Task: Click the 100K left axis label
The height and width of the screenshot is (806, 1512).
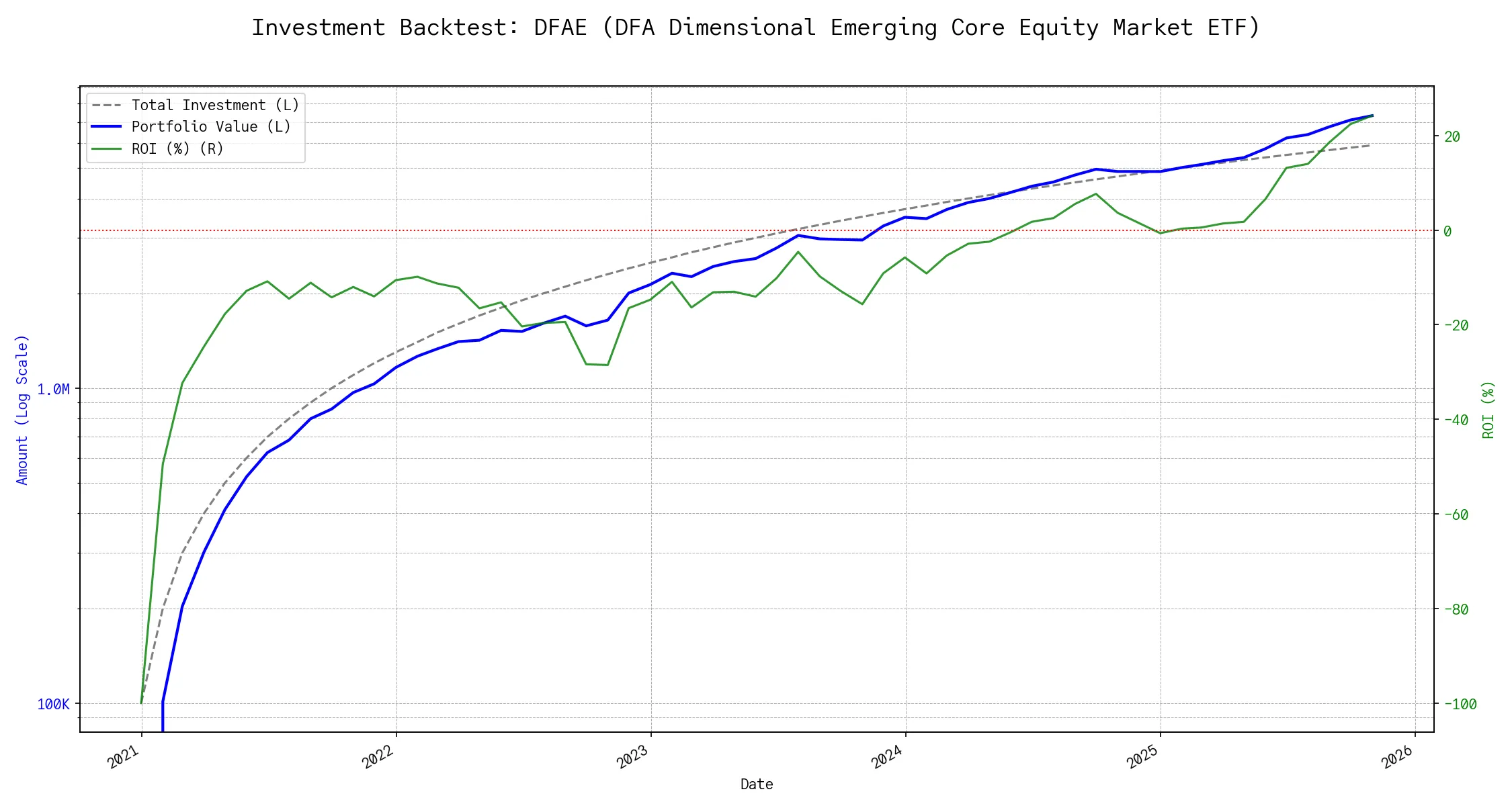Action: coord(53,705)
